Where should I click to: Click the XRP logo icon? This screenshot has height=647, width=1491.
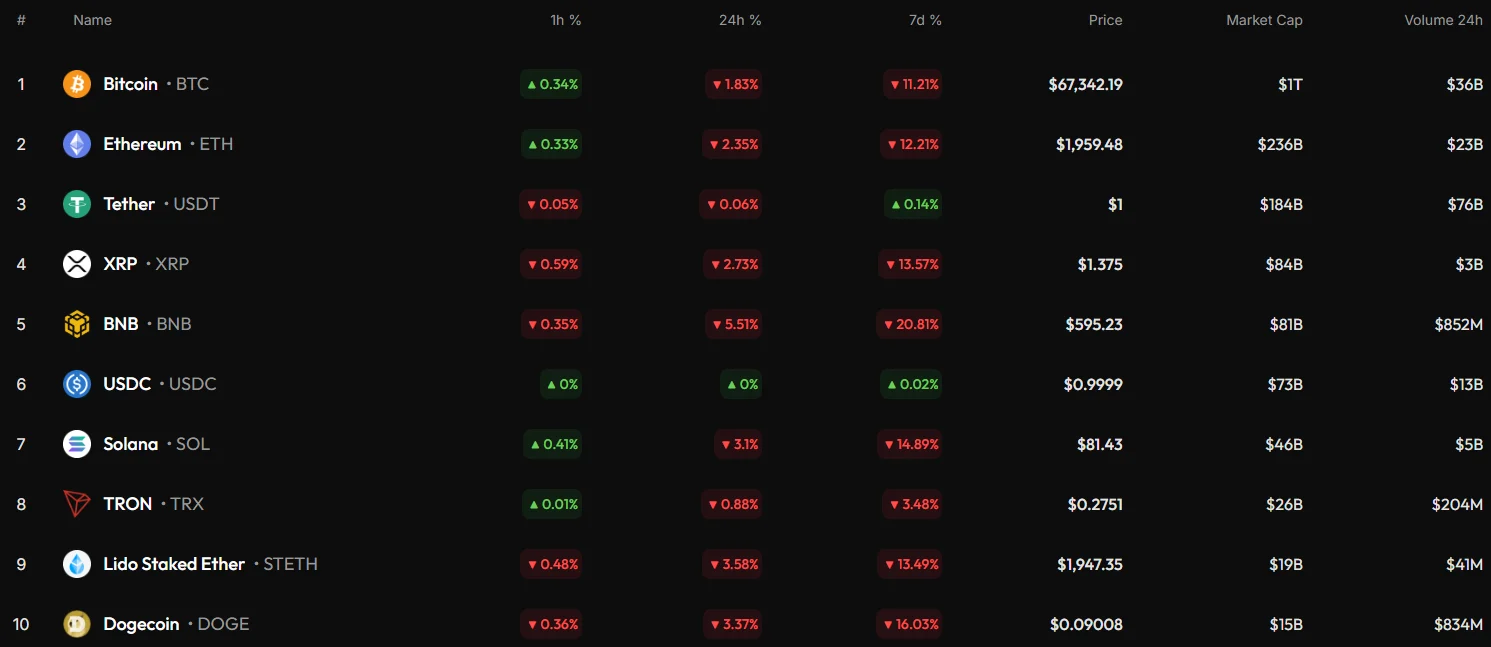pyautogui.click(x=77, y=264)
